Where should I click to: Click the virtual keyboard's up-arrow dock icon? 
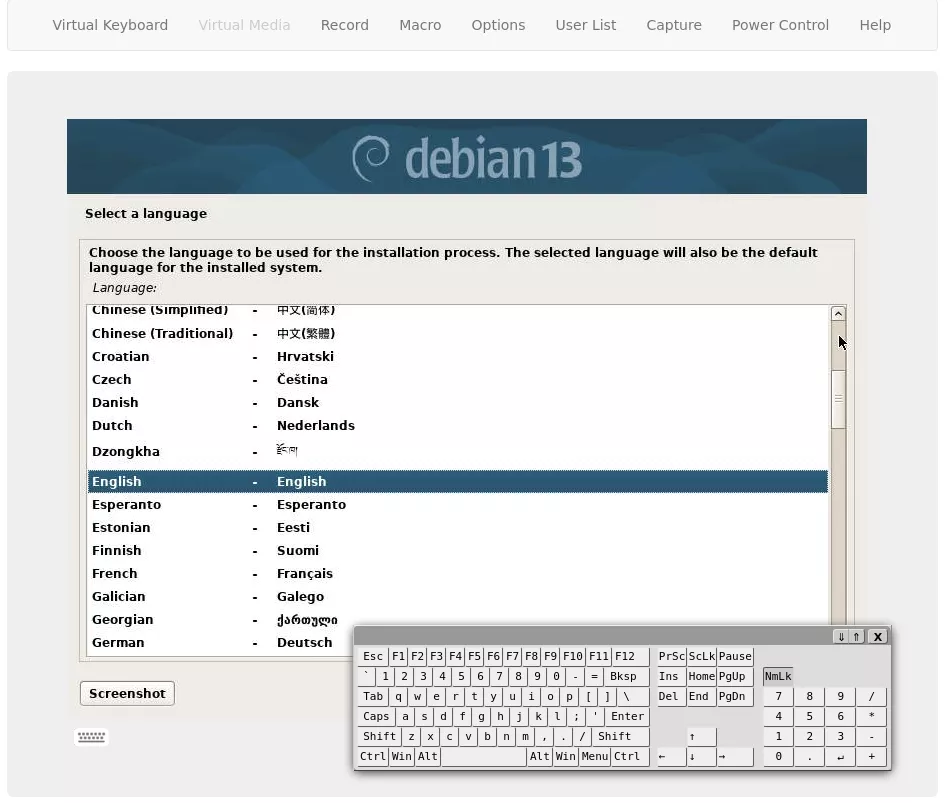856,637
